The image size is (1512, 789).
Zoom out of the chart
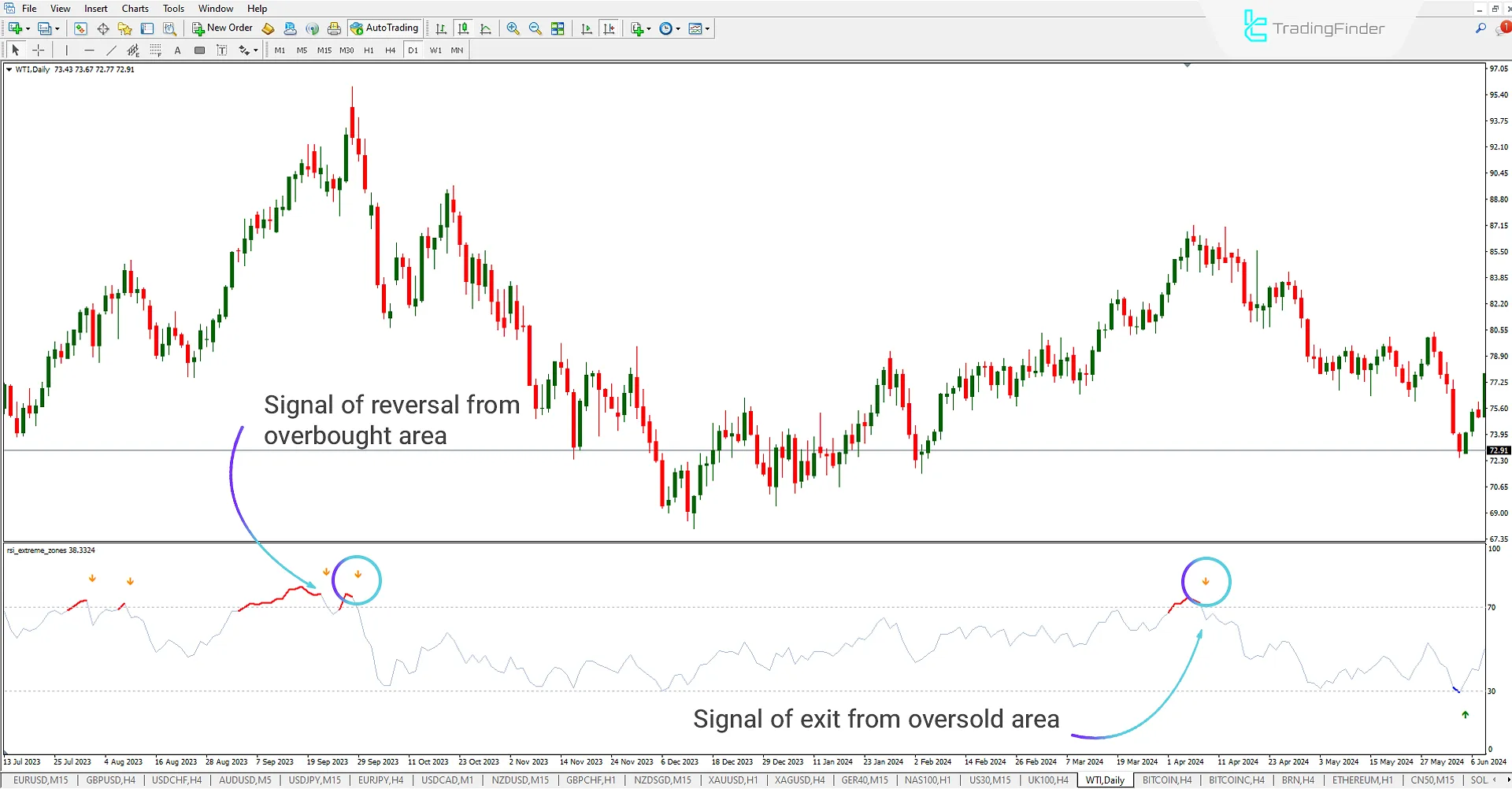[x=535, y=28]
